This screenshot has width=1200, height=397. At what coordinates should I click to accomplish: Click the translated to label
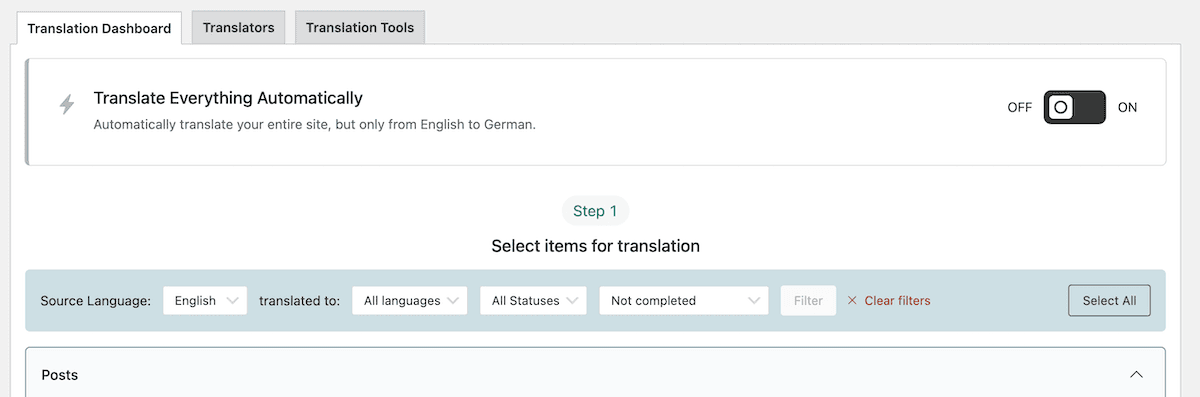(299, 300)
